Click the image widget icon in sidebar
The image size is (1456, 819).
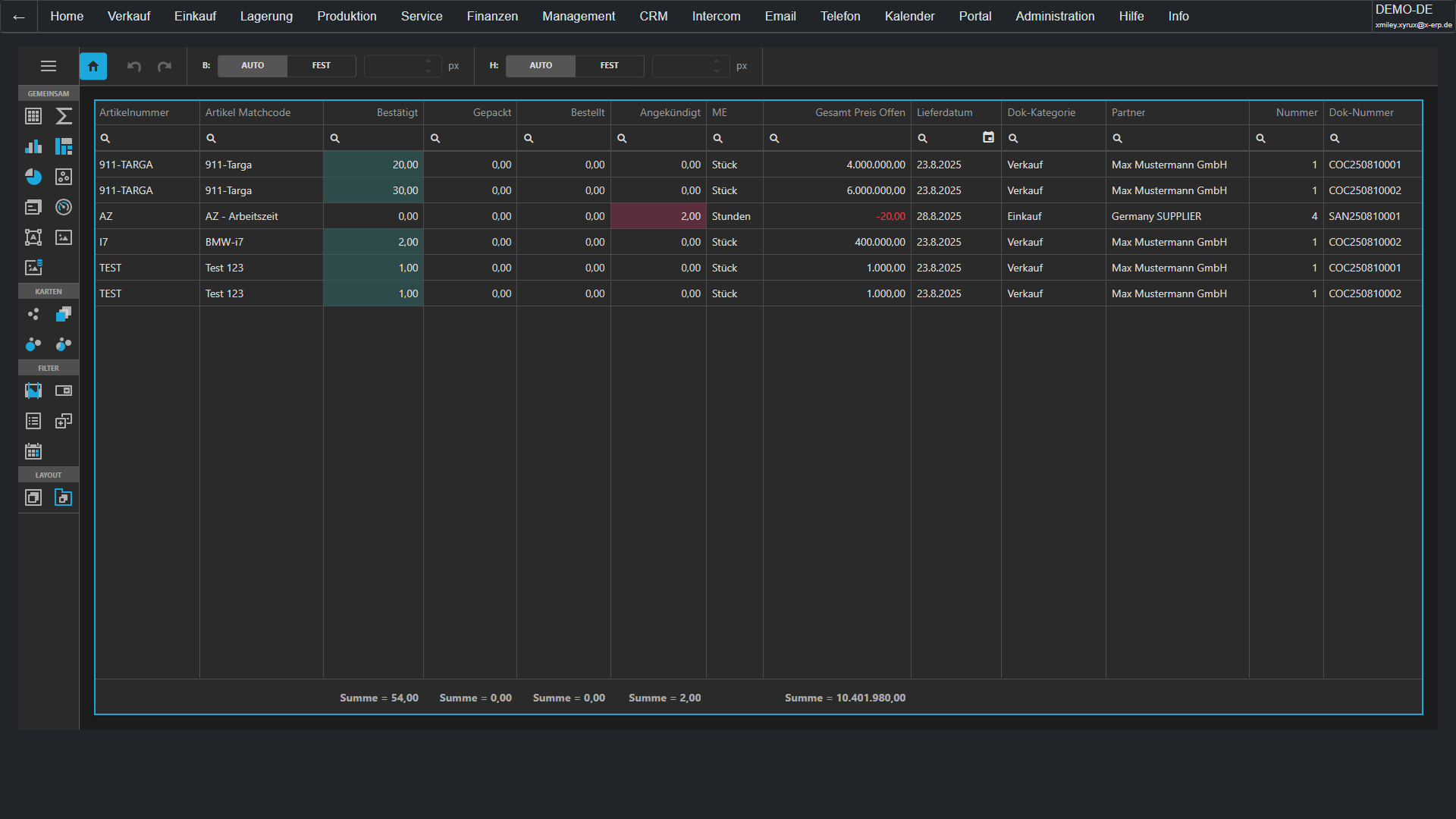64,237
